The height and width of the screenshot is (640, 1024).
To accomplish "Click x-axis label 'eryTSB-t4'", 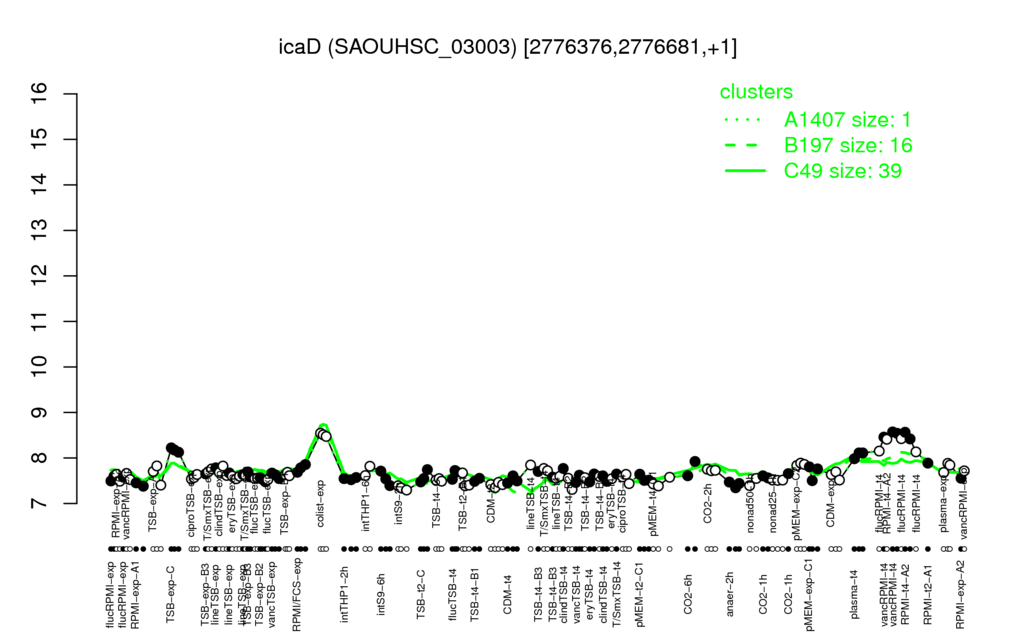I will tap(591, 594).
